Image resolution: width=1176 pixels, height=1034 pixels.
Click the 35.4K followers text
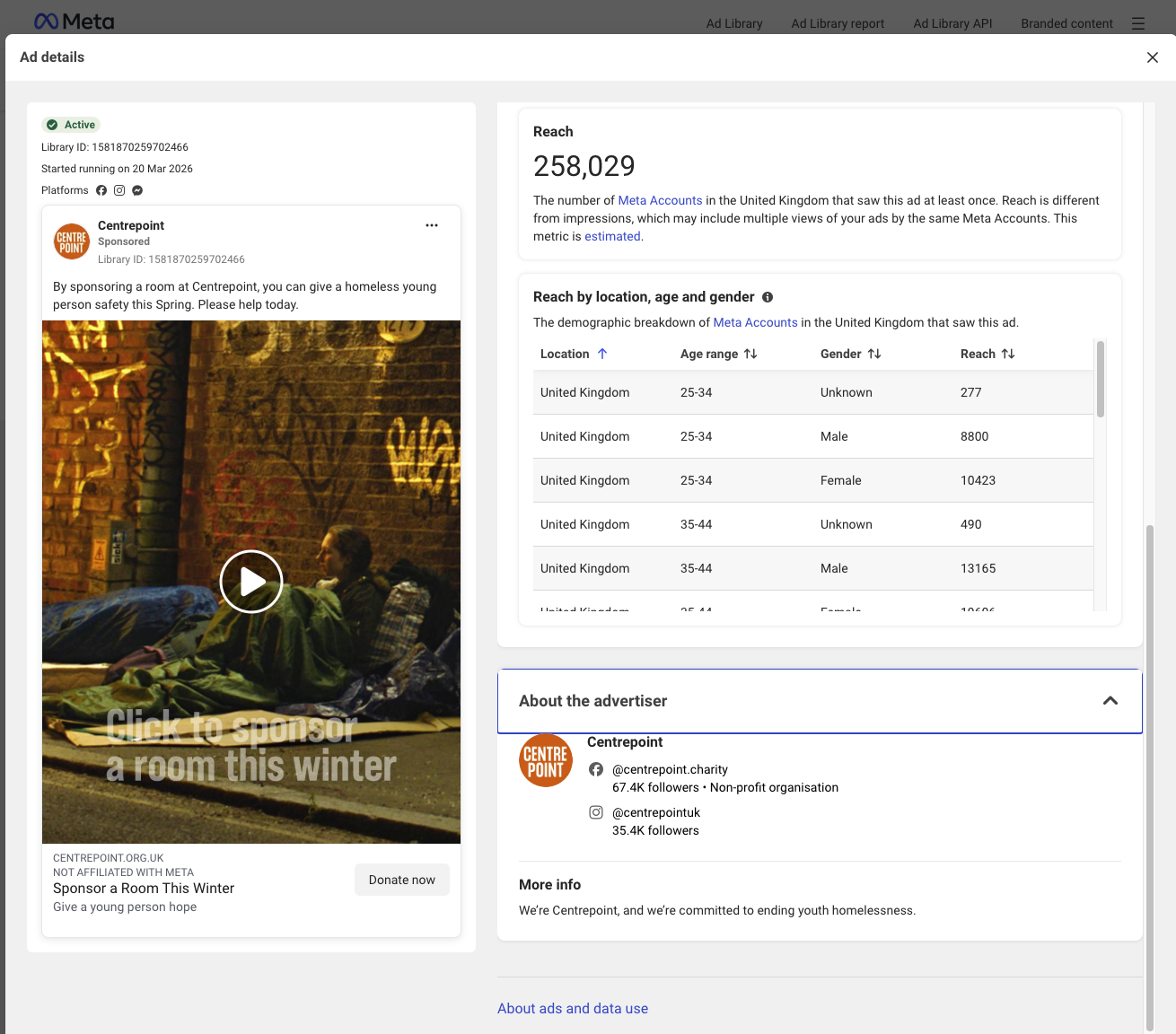tap(655, 830)
